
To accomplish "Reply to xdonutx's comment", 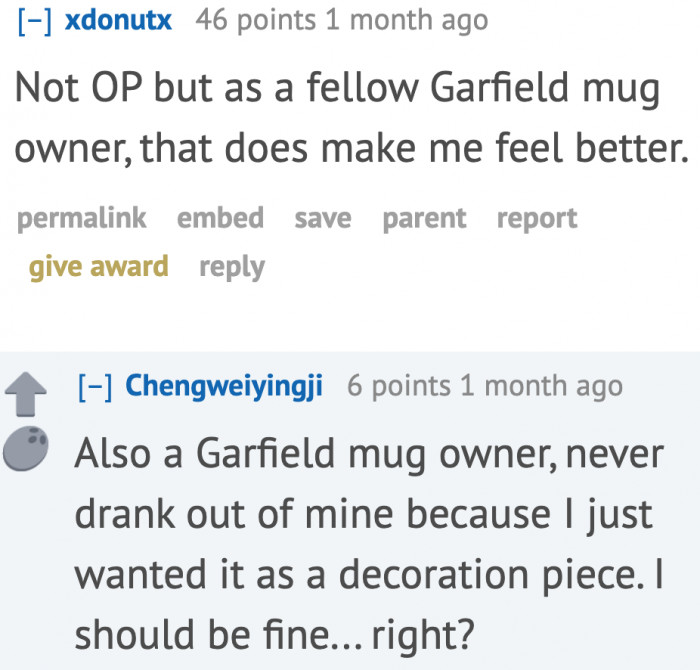I will coord(232,266).
